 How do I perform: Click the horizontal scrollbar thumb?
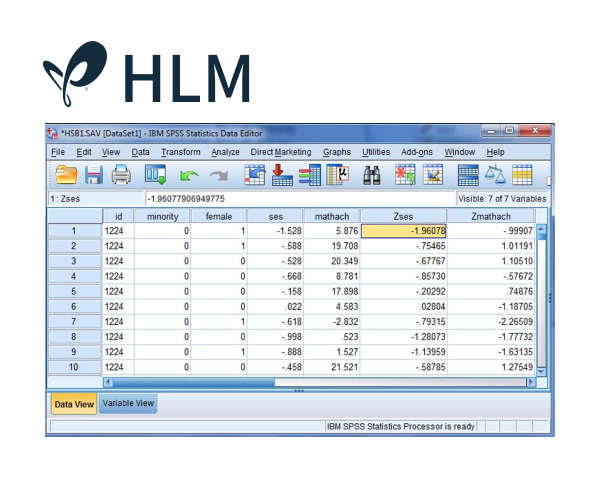coord(193,382)
